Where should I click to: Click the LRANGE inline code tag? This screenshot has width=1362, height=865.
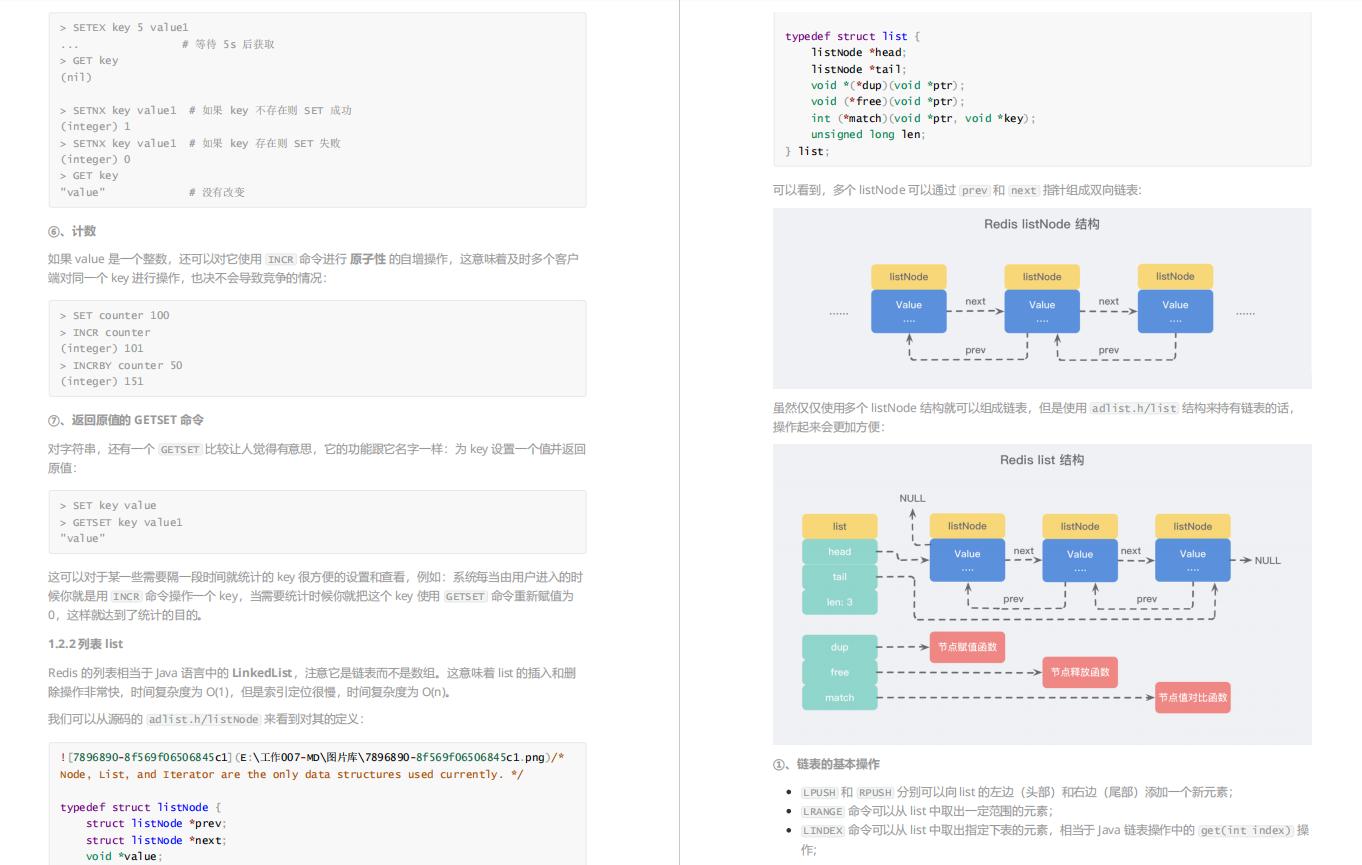[x=822, y=811]
